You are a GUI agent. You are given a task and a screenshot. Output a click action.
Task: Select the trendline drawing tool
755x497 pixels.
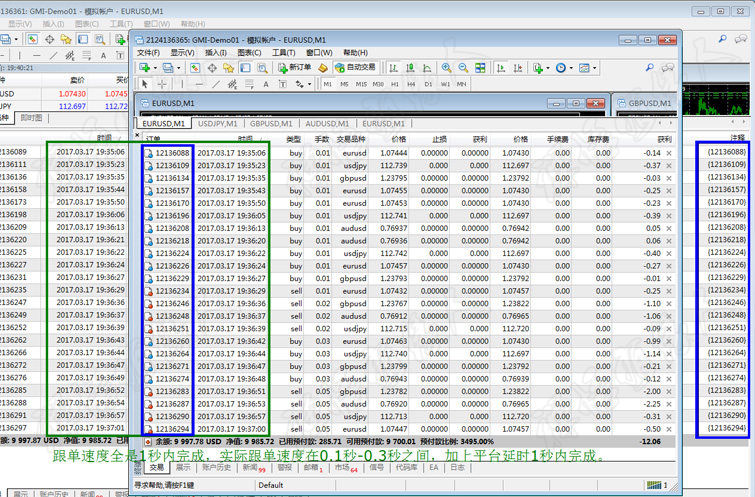[x=216, y=84]
